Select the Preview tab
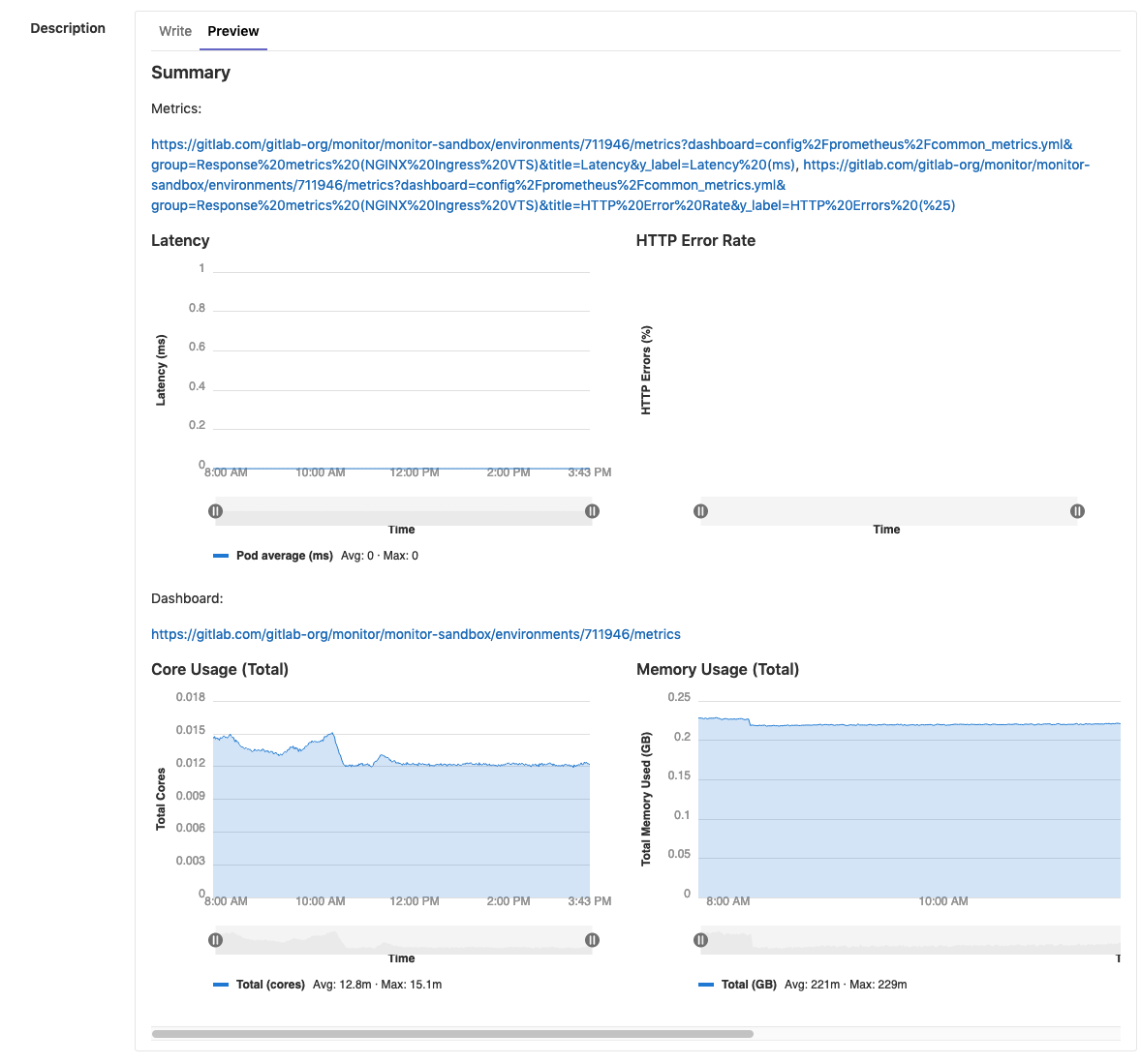Image resolution: width=1141 pixels, height=1064 pixels. tap(232, 31)
